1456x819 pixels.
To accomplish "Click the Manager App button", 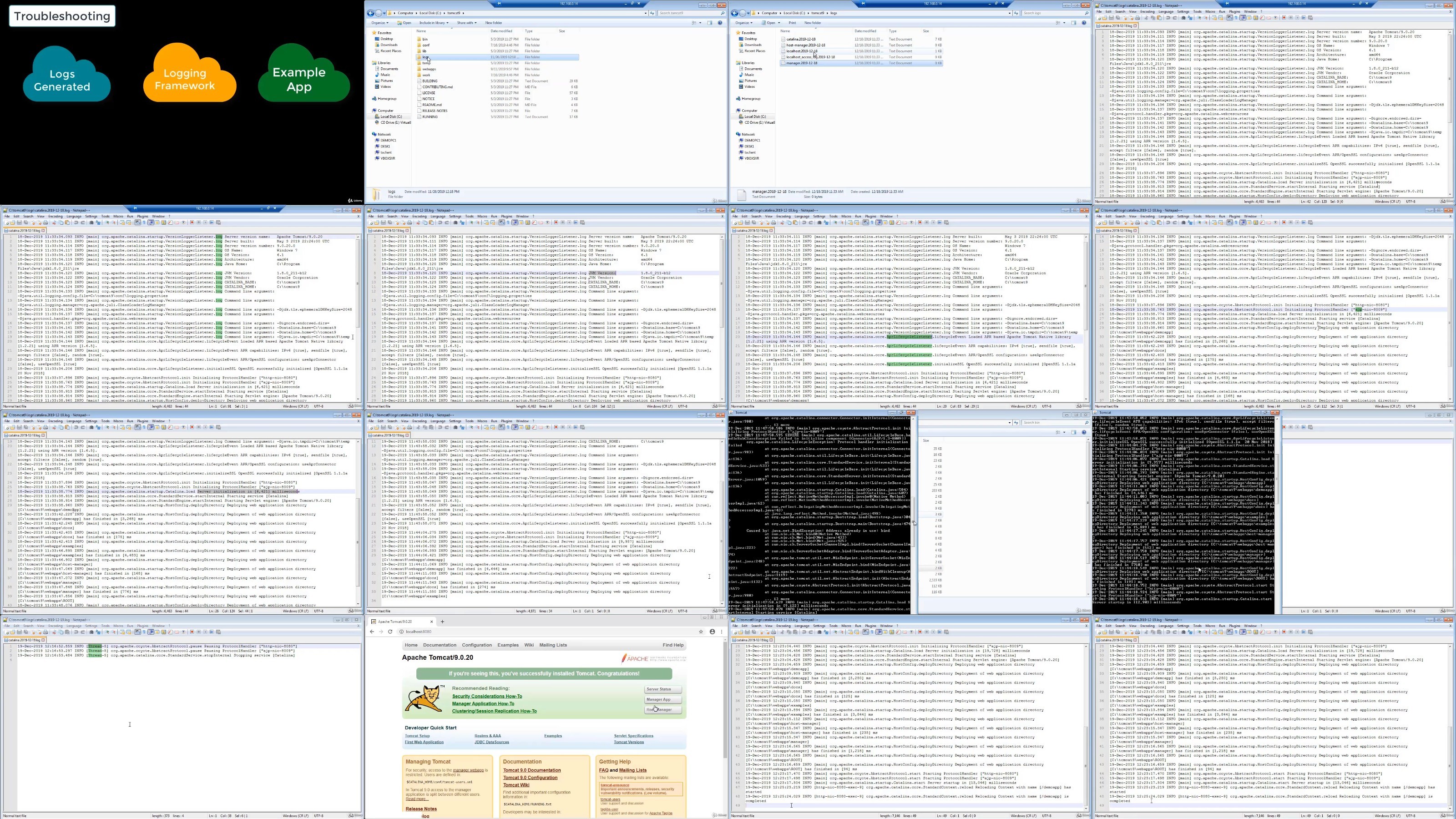I will (662, 699).
